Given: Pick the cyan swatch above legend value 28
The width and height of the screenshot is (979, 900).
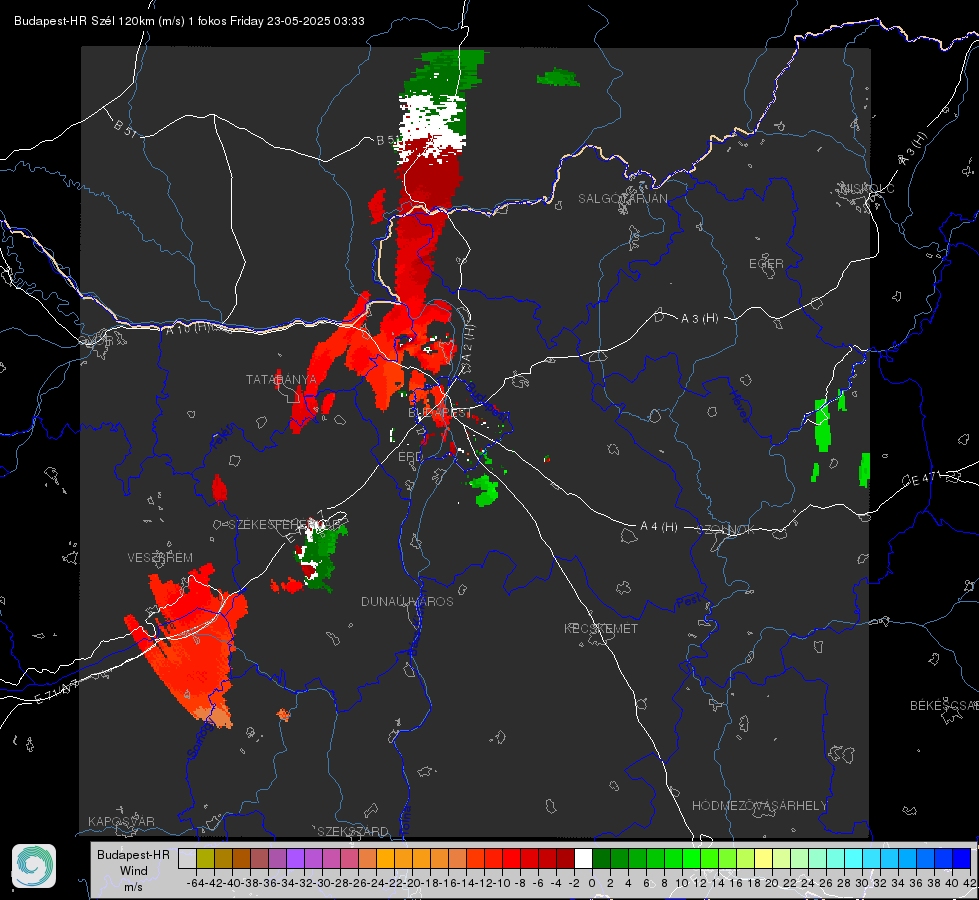Looking at the screenshot, I should pos(854,858).
